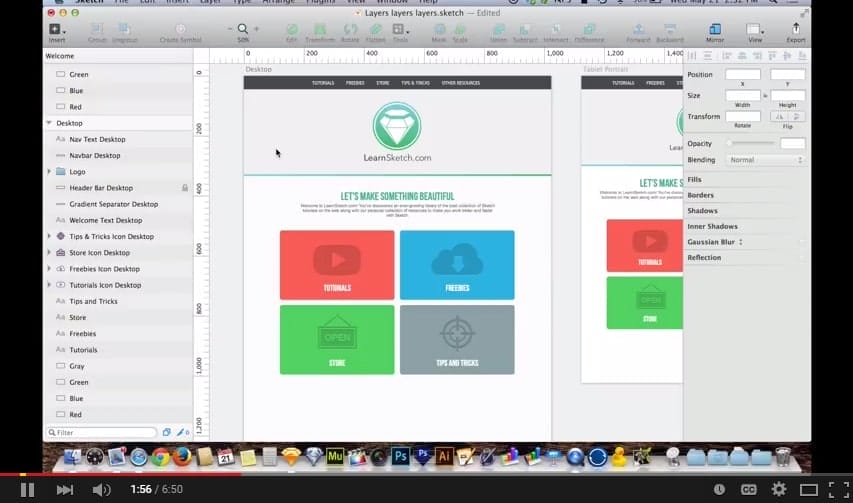The image size is (853, 503).
Task: Select the Navbar Desktop layer
Action: tap(118, 156)
